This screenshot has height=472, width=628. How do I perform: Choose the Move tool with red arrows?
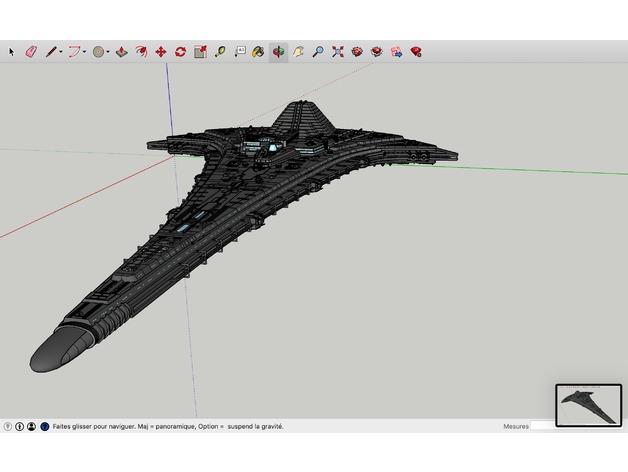coord(161,52)
